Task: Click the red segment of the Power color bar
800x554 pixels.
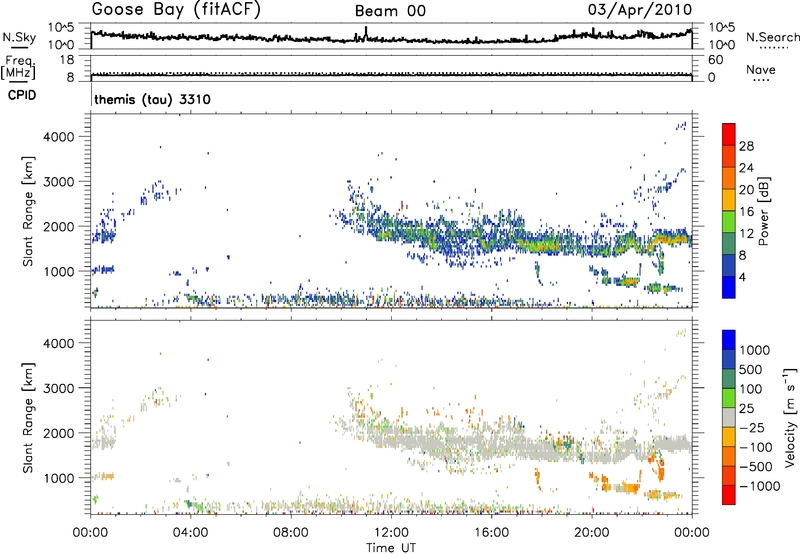Action: point(729,134)
